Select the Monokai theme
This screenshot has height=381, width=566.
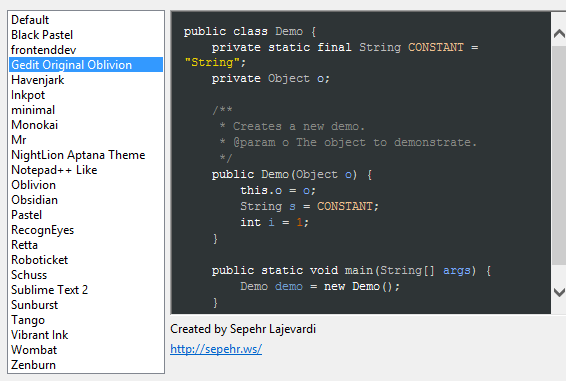86,125
